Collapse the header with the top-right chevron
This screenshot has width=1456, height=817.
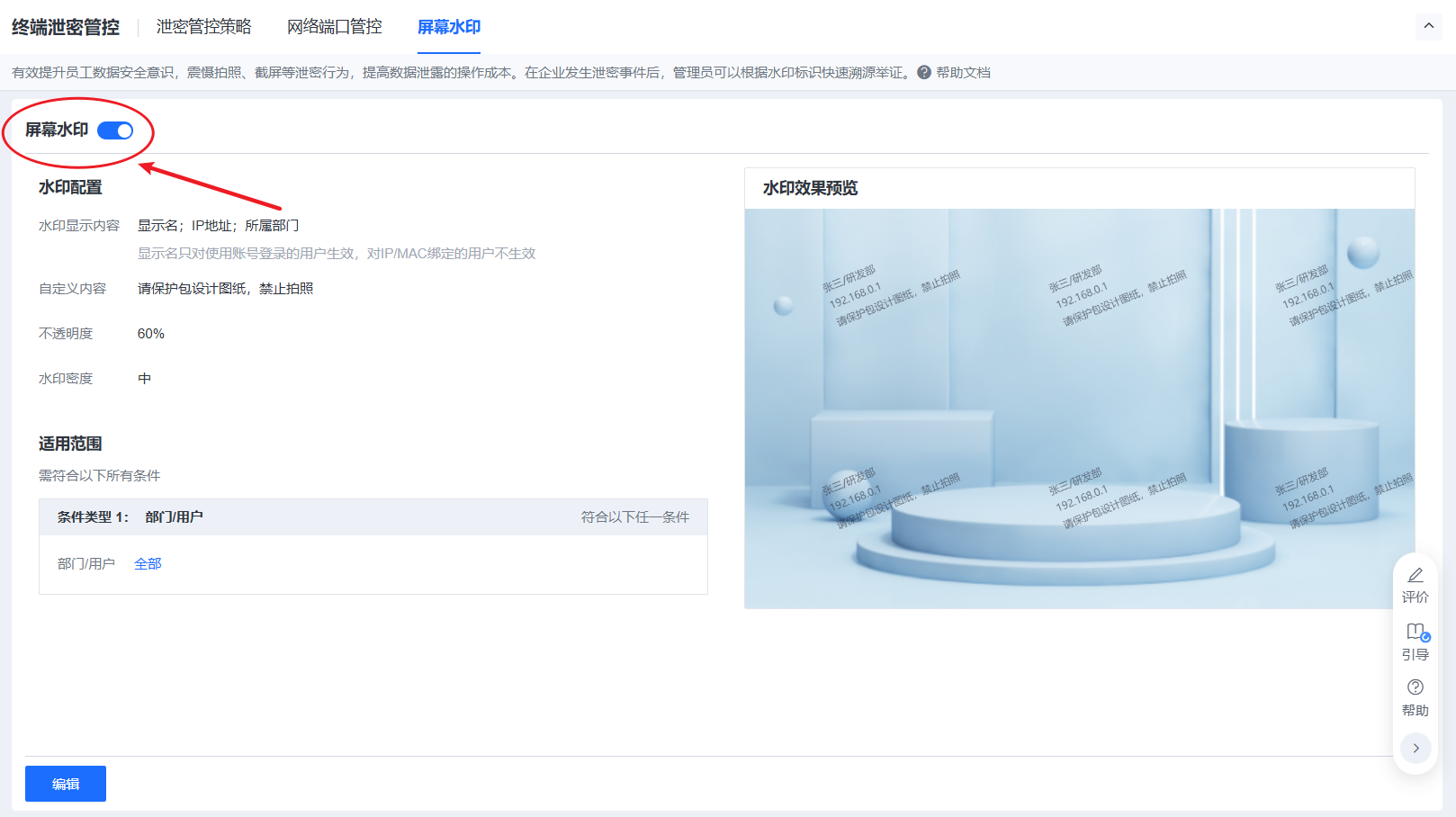pos(1428,27)
